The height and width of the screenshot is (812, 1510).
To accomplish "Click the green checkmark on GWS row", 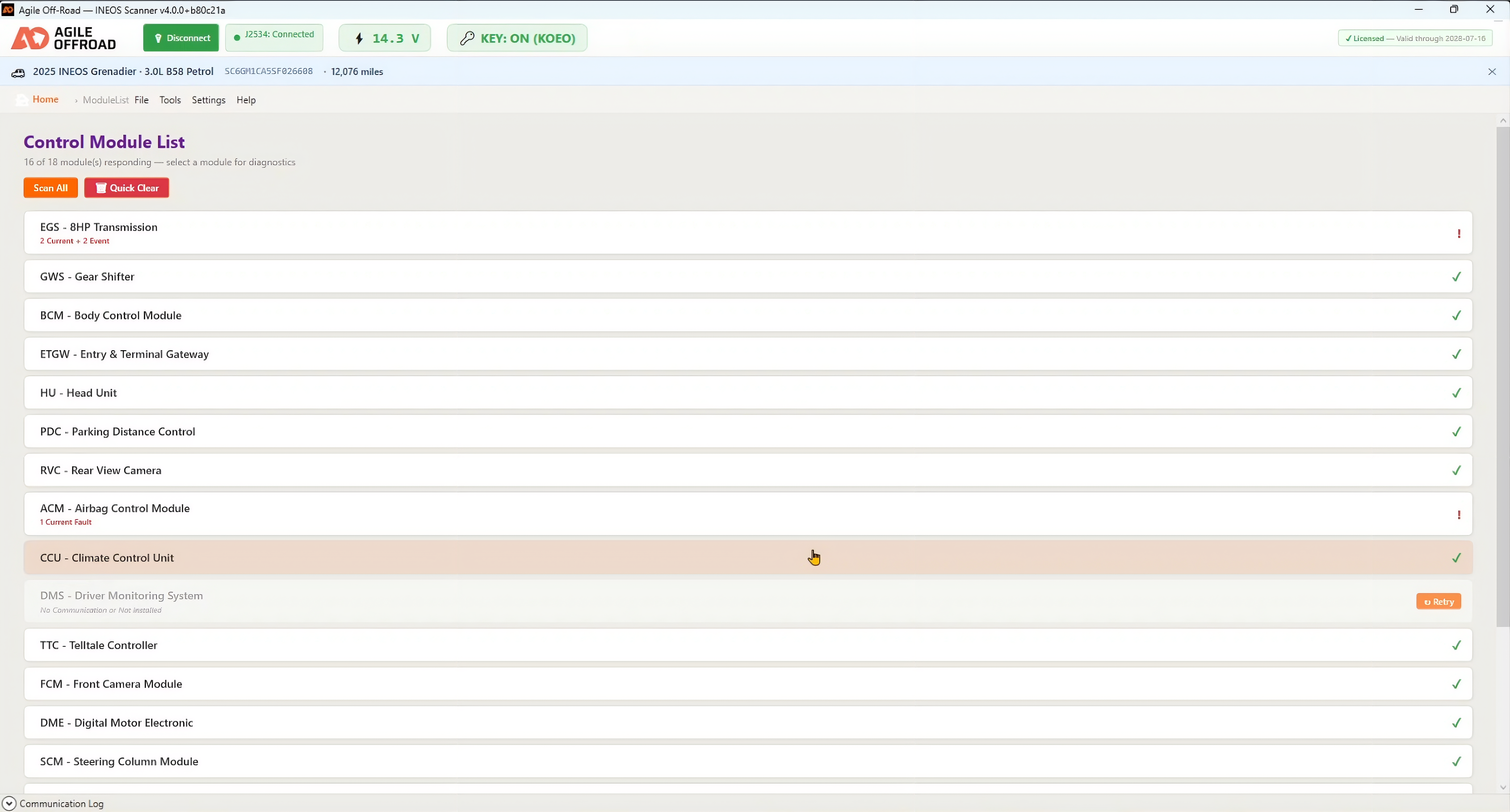I will coord(1457,276).
